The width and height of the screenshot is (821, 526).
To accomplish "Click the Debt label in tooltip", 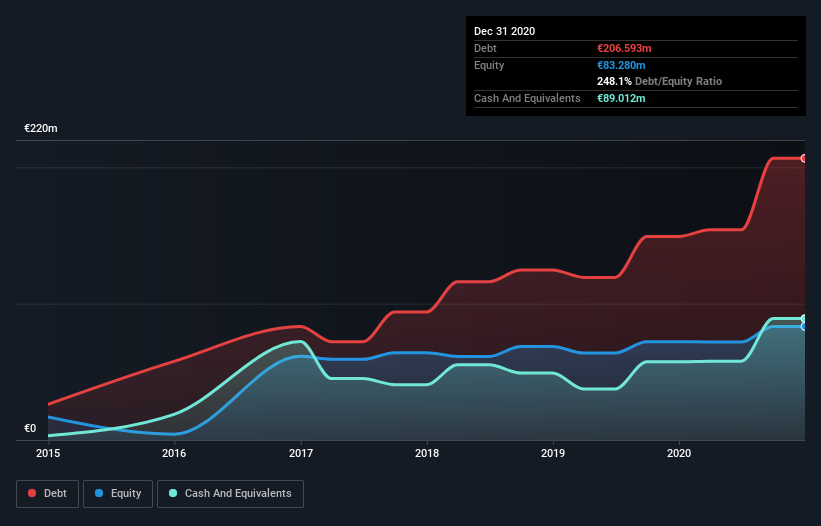I will 485,48.
